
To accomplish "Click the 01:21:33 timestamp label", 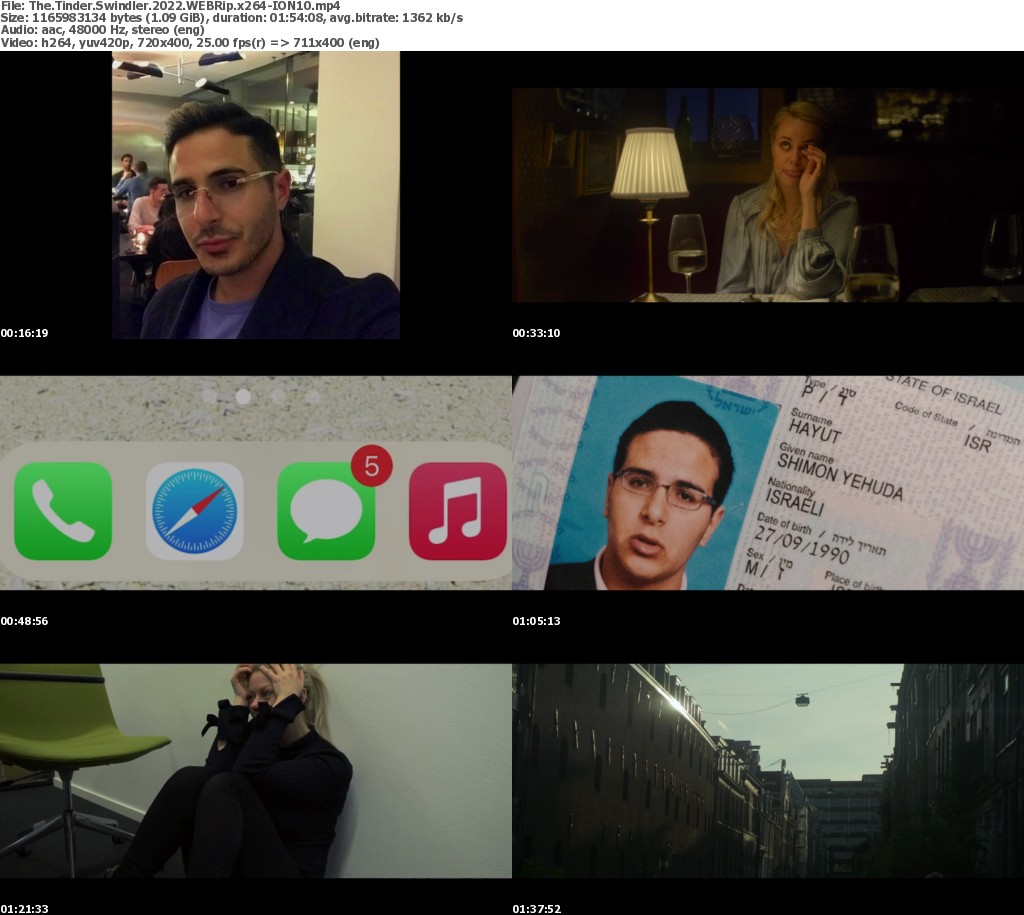I will [24, 909].
